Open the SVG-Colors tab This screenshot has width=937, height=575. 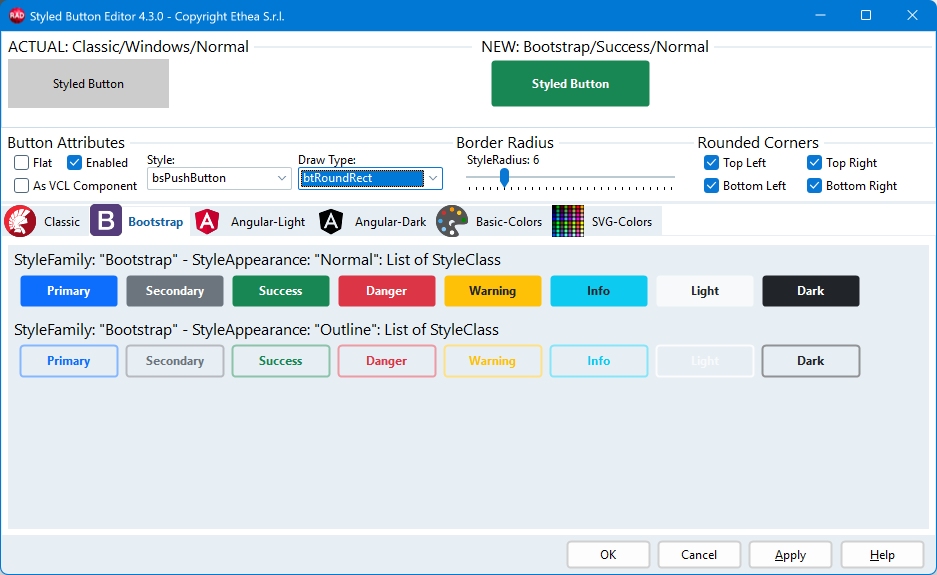605,221
